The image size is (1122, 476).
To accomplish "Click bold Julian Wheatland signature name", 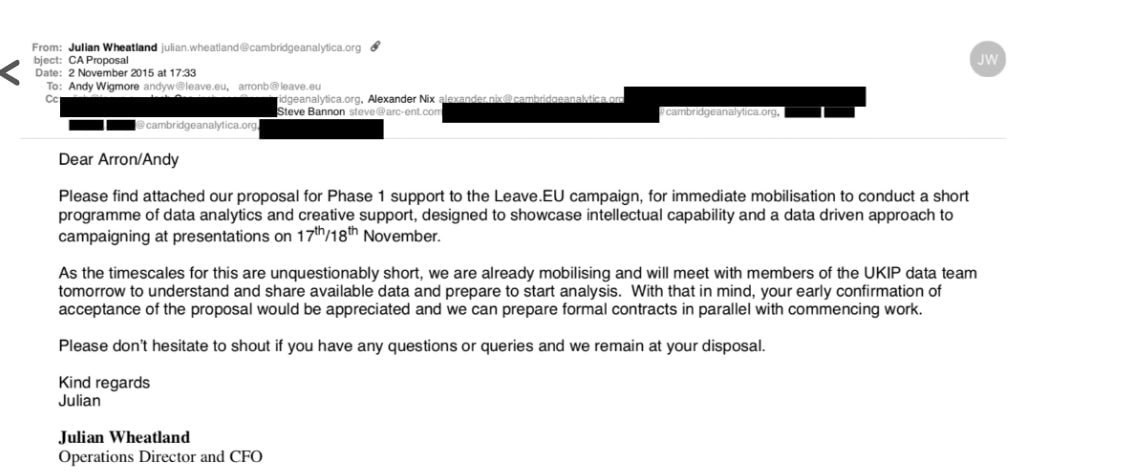I will tap(125, 437).
